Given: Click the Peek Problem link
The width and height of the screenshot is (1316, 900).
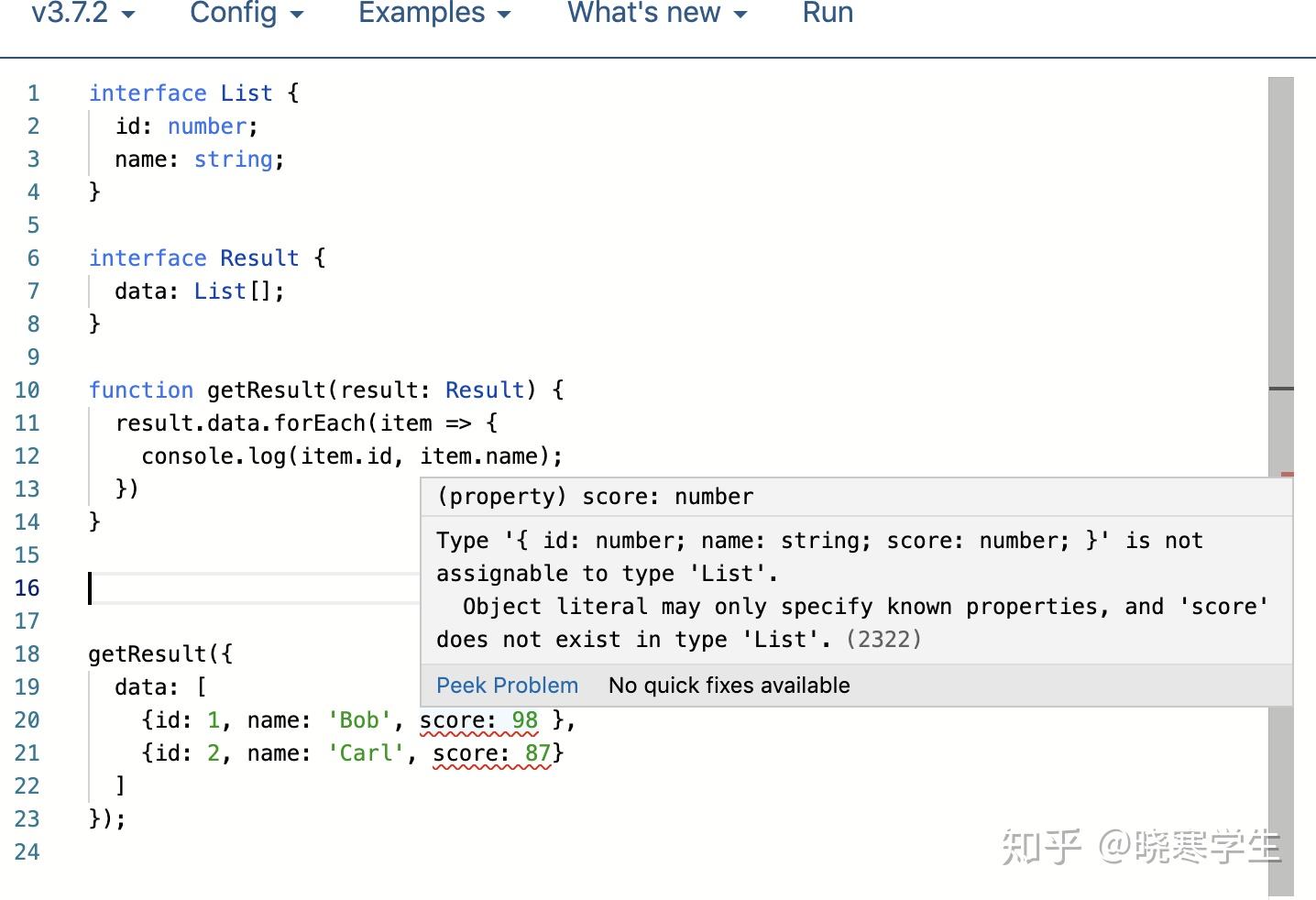Looking at the screenshot, I should 507,686.
